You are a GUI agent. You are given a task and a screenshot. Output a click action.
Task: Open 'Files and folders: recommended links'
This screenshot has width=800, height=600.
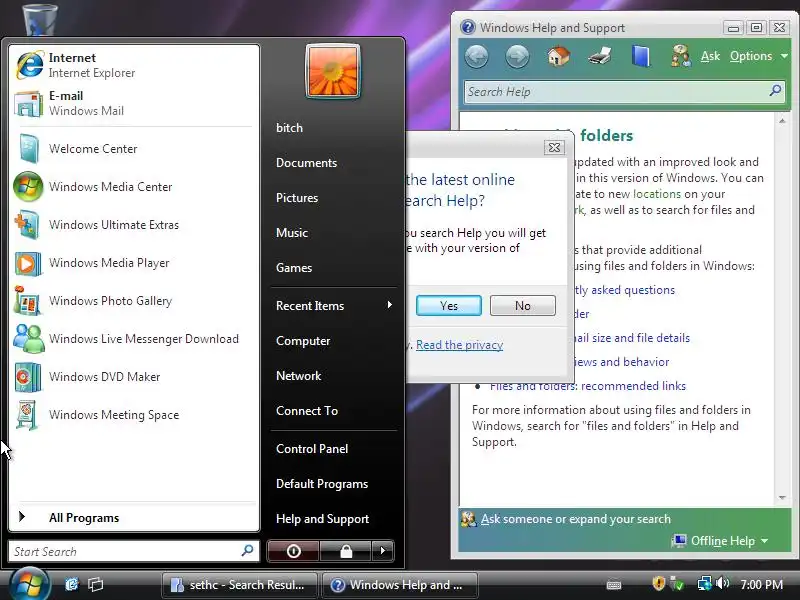click(x=588, y=386)
